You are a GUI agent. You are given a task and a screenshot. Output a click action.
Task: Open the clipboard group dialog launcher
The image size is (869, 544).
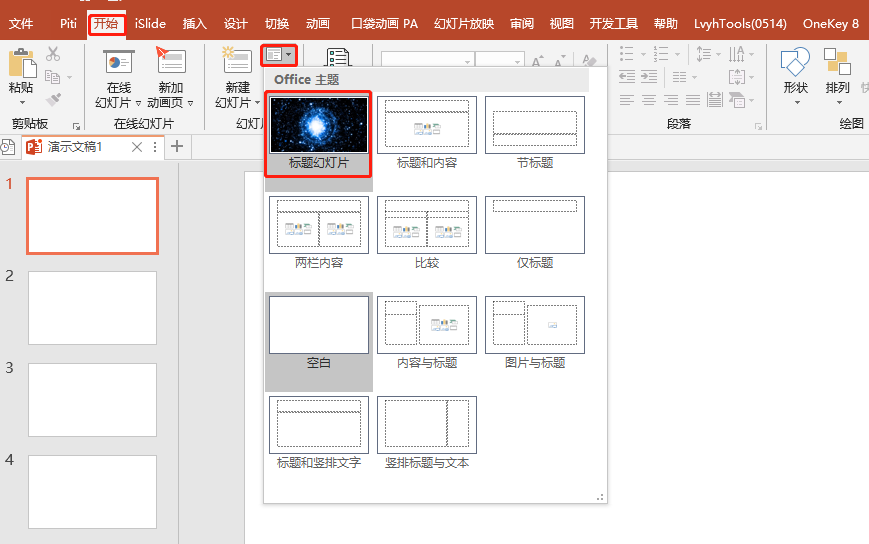point(76,126)
